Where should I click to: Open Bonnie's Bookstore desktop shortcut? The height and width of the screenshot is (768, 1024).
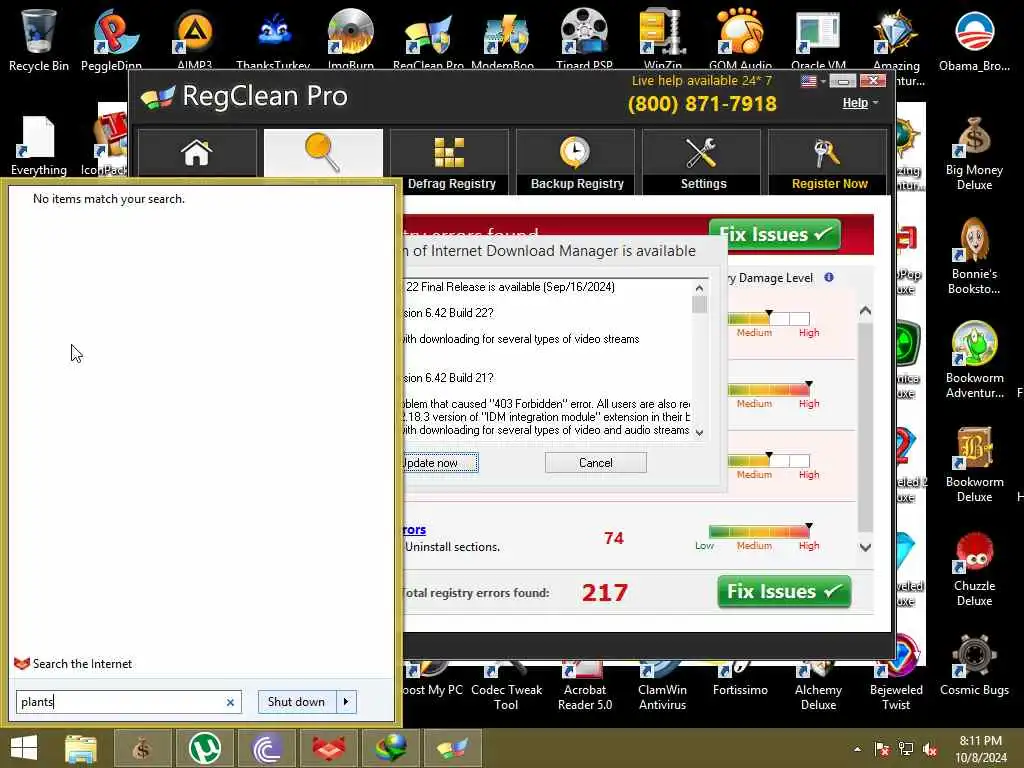point(974,257)
